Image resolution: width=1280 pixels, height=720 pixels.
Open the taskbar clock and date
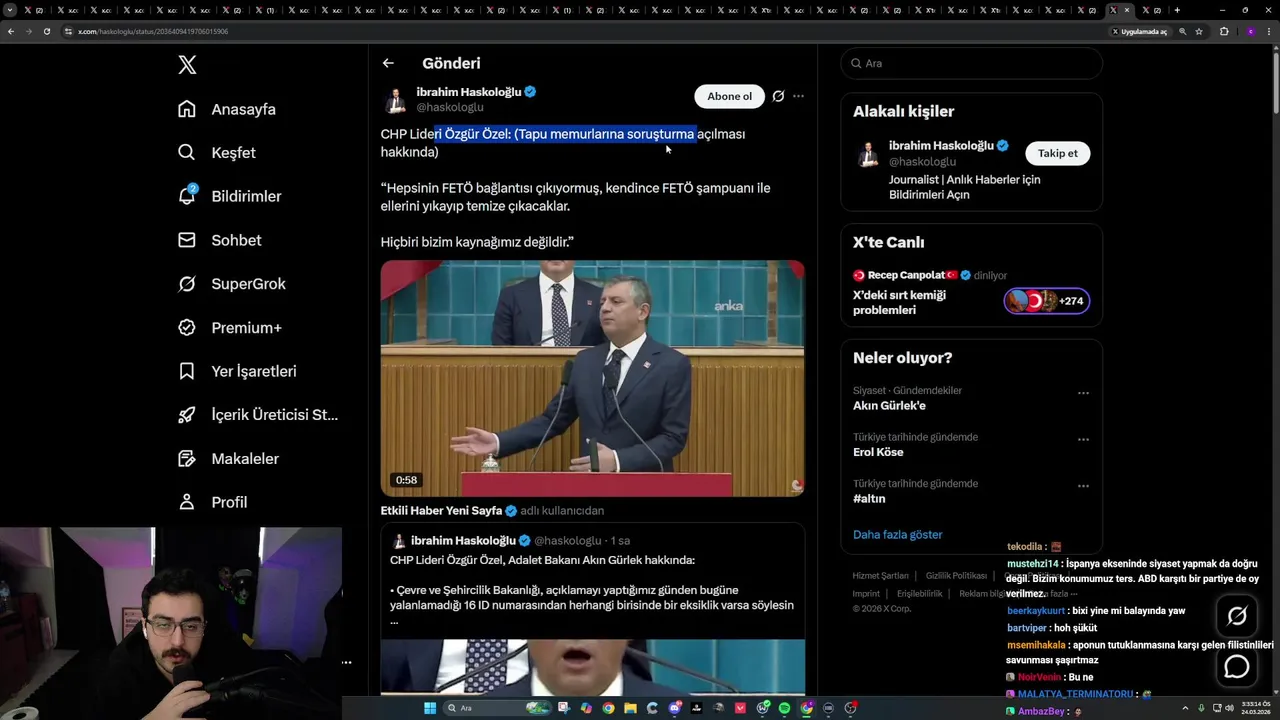tap(1254, 708)
